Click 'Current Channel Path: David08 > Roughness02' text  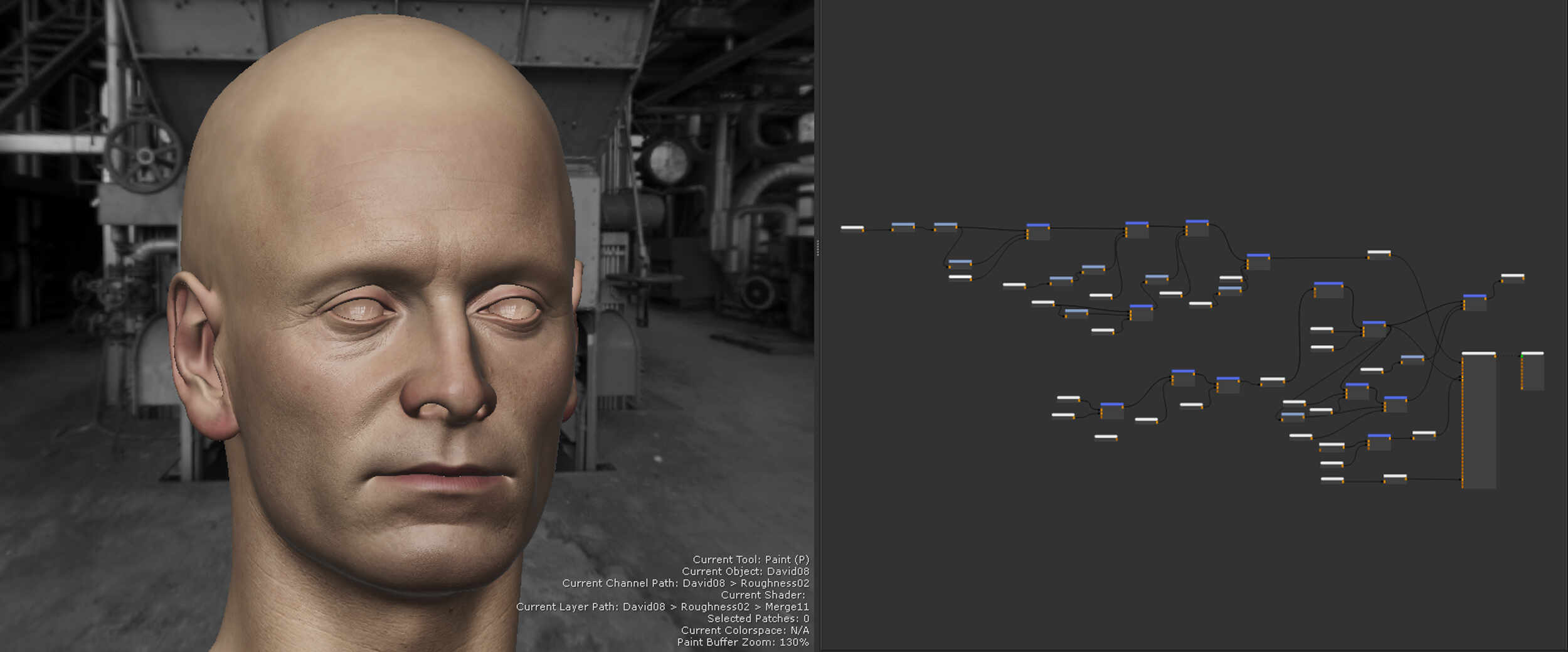point(686,583)
